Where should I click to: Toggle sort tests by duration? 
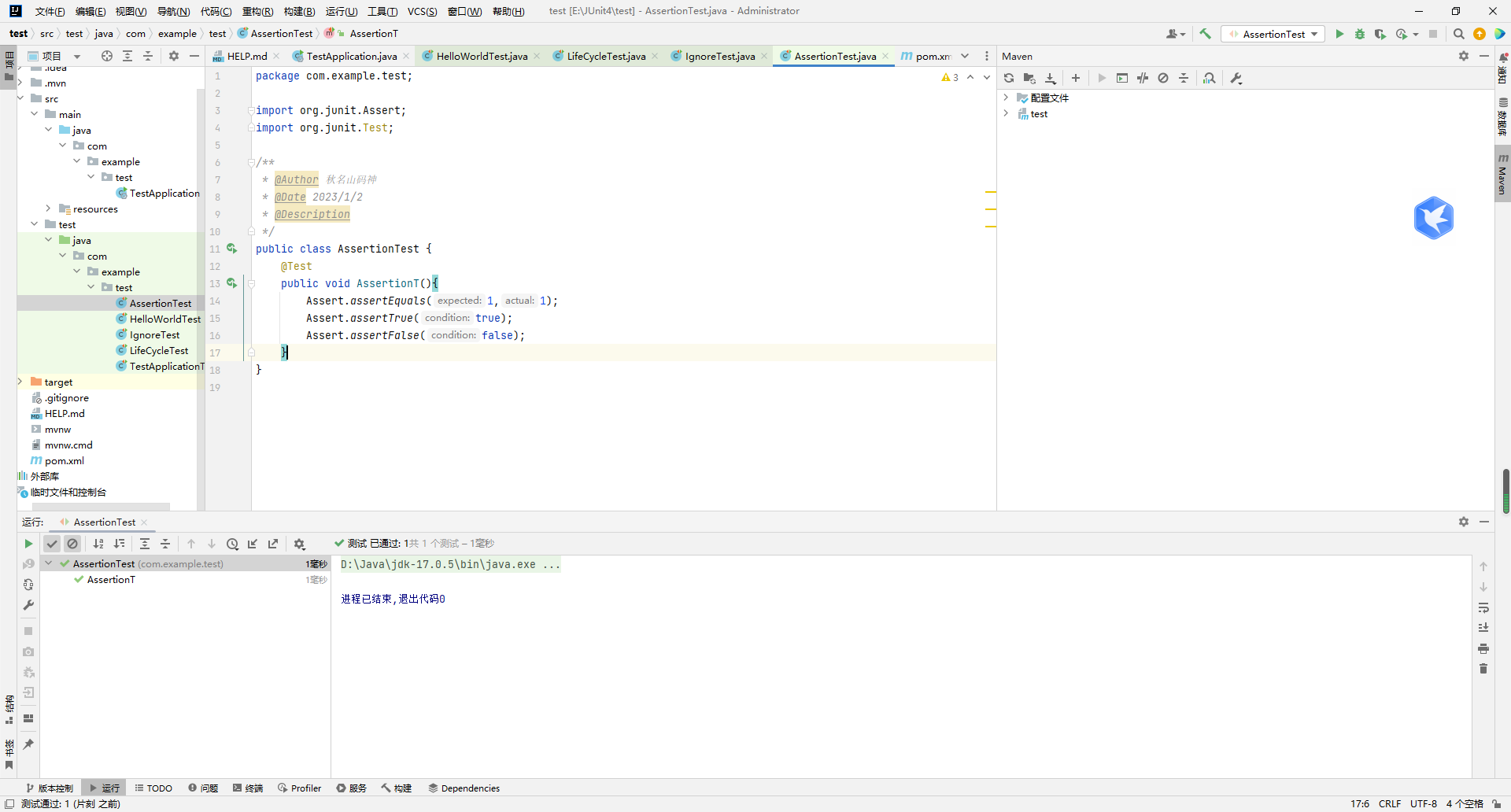tap(119, 544)
